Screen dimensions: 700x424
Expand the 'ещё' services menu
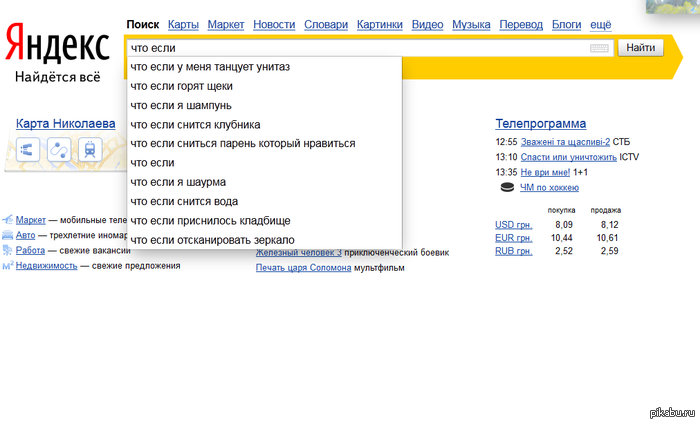point(600,23)
